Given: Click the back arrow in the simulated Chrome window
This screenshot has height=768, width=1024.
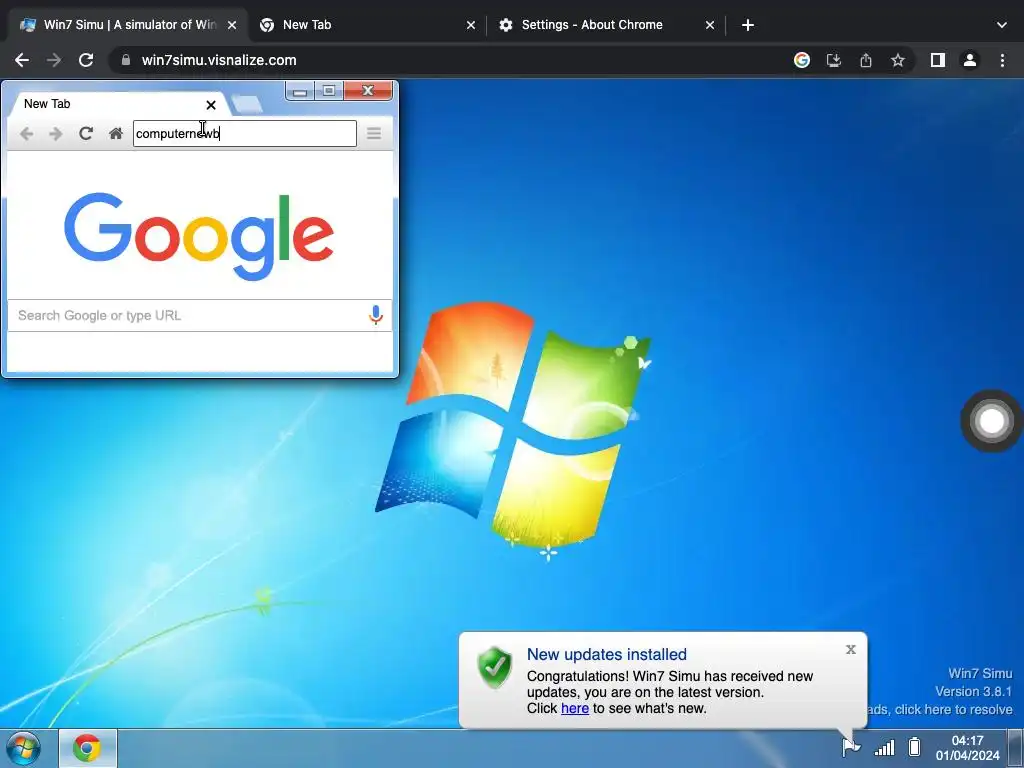Looking at the screenshot, I should pos(26,134).
